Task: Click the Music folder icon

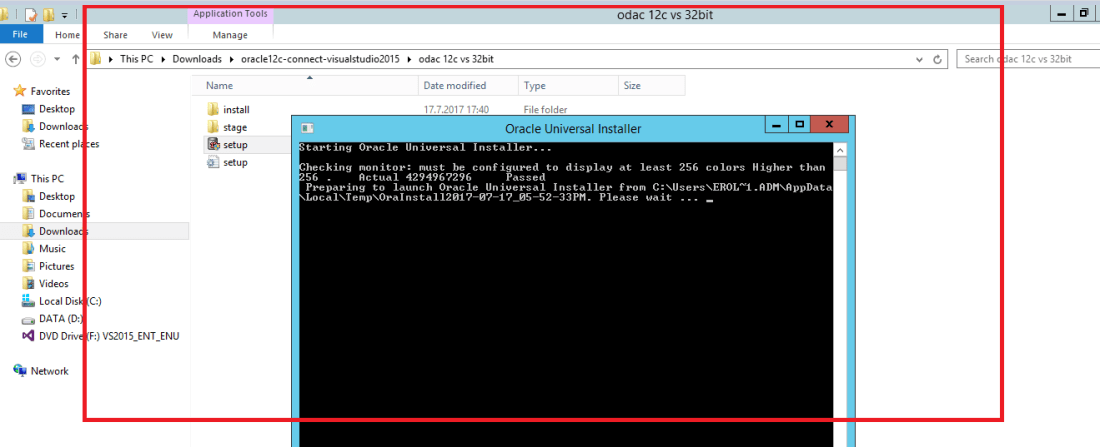Action: 28,248
